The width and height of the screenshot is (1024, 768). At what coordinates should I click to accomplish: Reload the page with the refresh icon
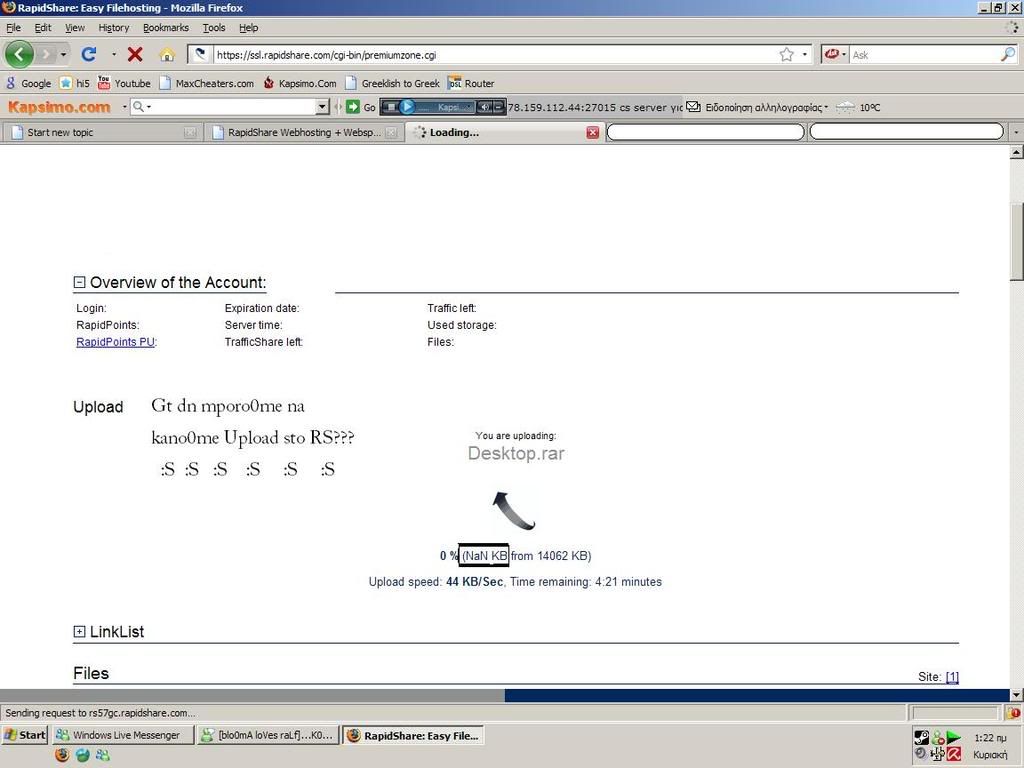click(x=89, y=54)
